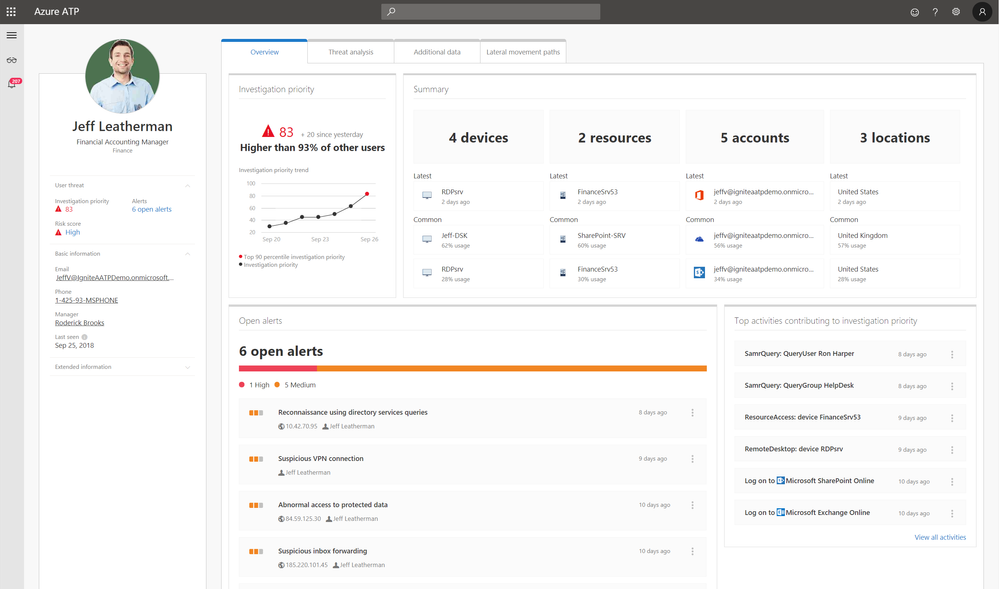999x589 pixels.
Task: Click the phone number 1-425-93-MSPHONE
Action: (86, 300)
